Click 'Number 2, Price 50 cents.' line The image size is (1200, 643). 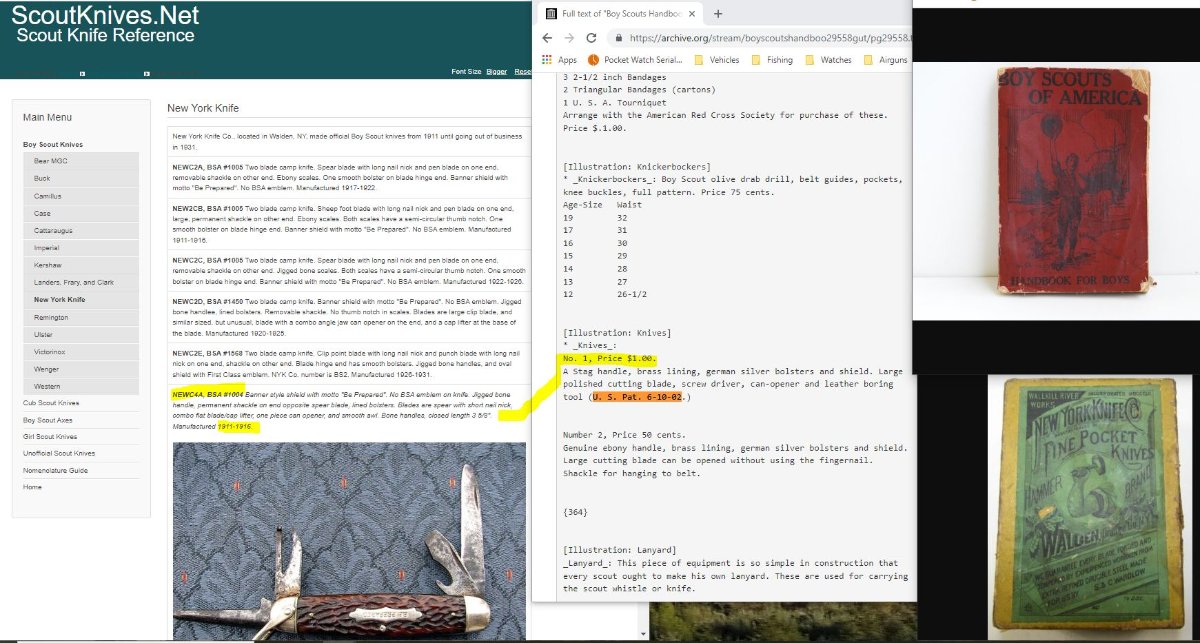click(x=626, y=435)
